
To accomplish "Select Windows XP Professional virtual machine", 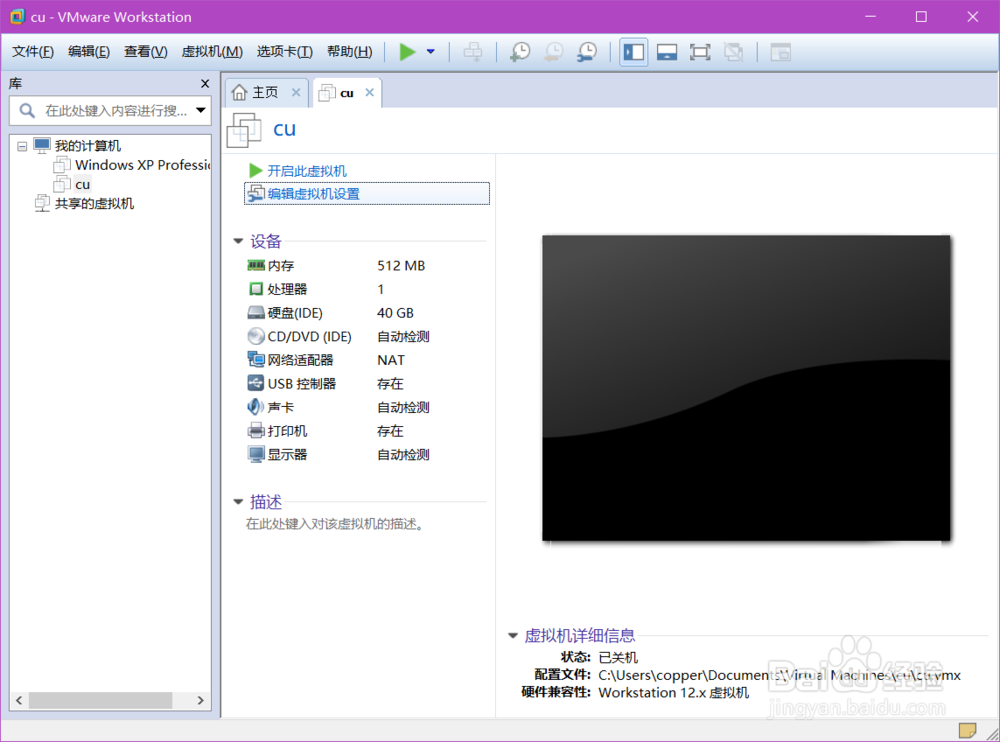I will (x=142, y=165).
